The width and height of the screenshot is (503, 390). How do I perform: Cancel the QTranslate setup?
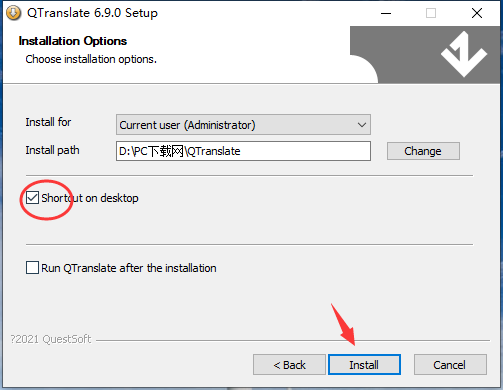pos(450,365)
